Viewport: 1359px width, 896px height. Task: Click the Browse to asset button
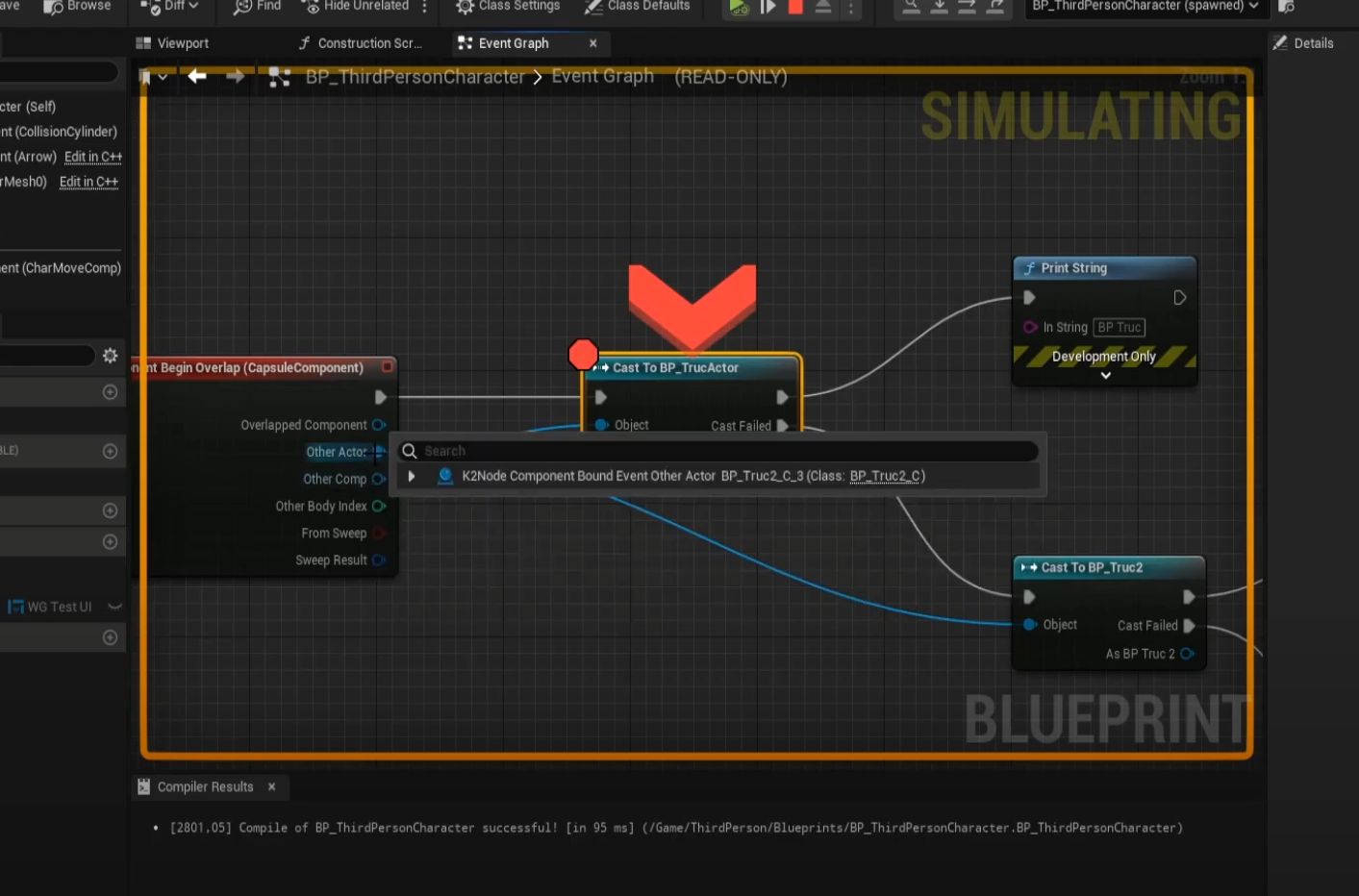(x=77, y=6)
